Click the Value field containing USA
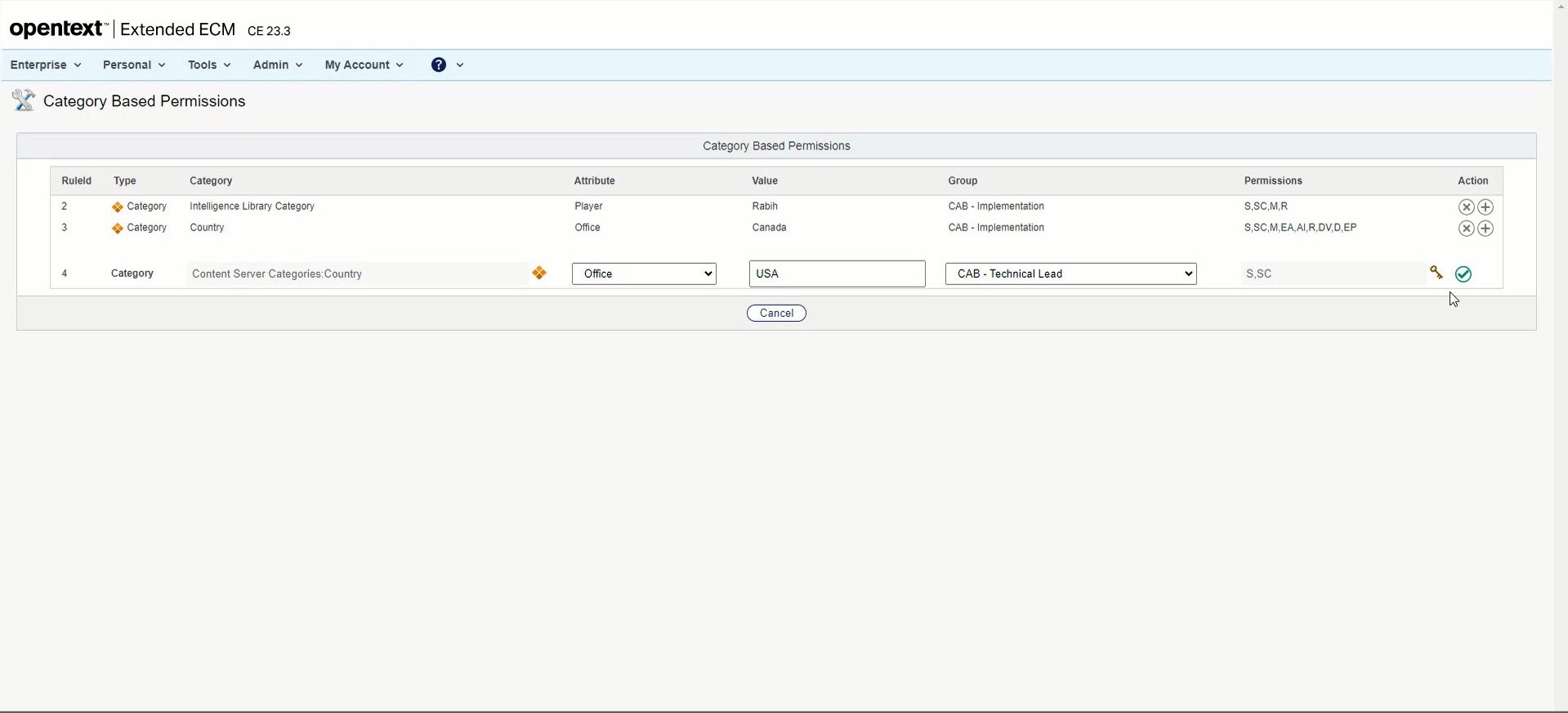The width and height of the screenshot is (1568, 713). tap(837, 274)
